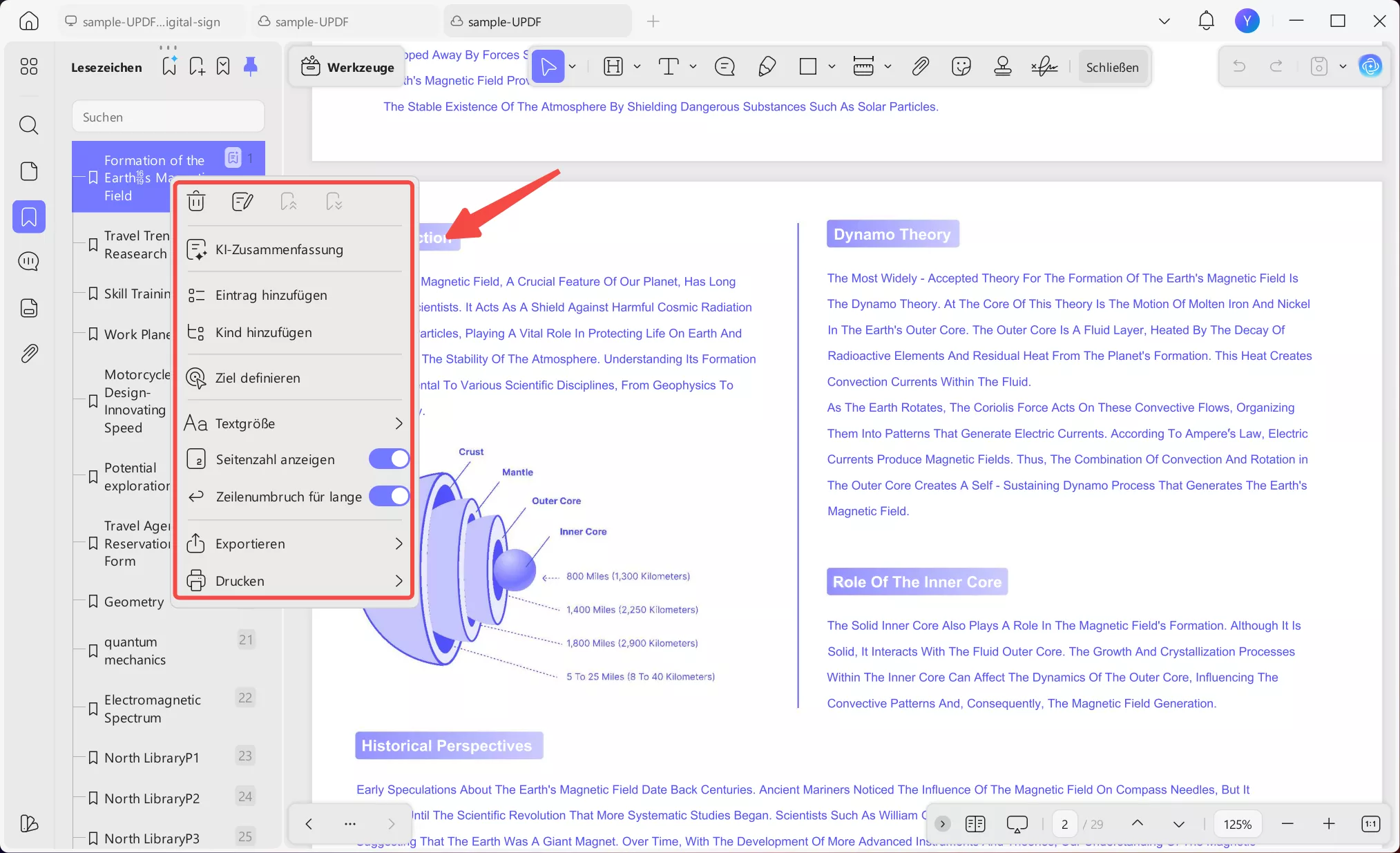The width and height of the screenshot is (1400, 853).
Task: Select the pencil drawing tool
Action: (x=766, y=66)
